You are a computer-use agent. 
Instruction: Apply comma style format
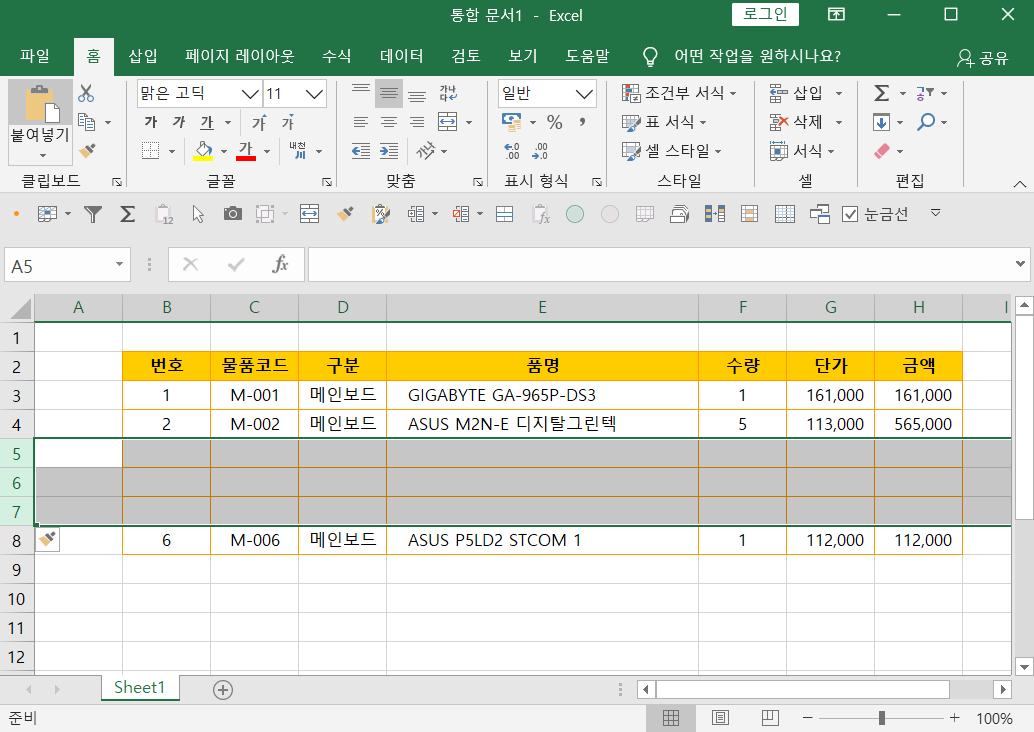pyautogui.click(x=582, y=122)
